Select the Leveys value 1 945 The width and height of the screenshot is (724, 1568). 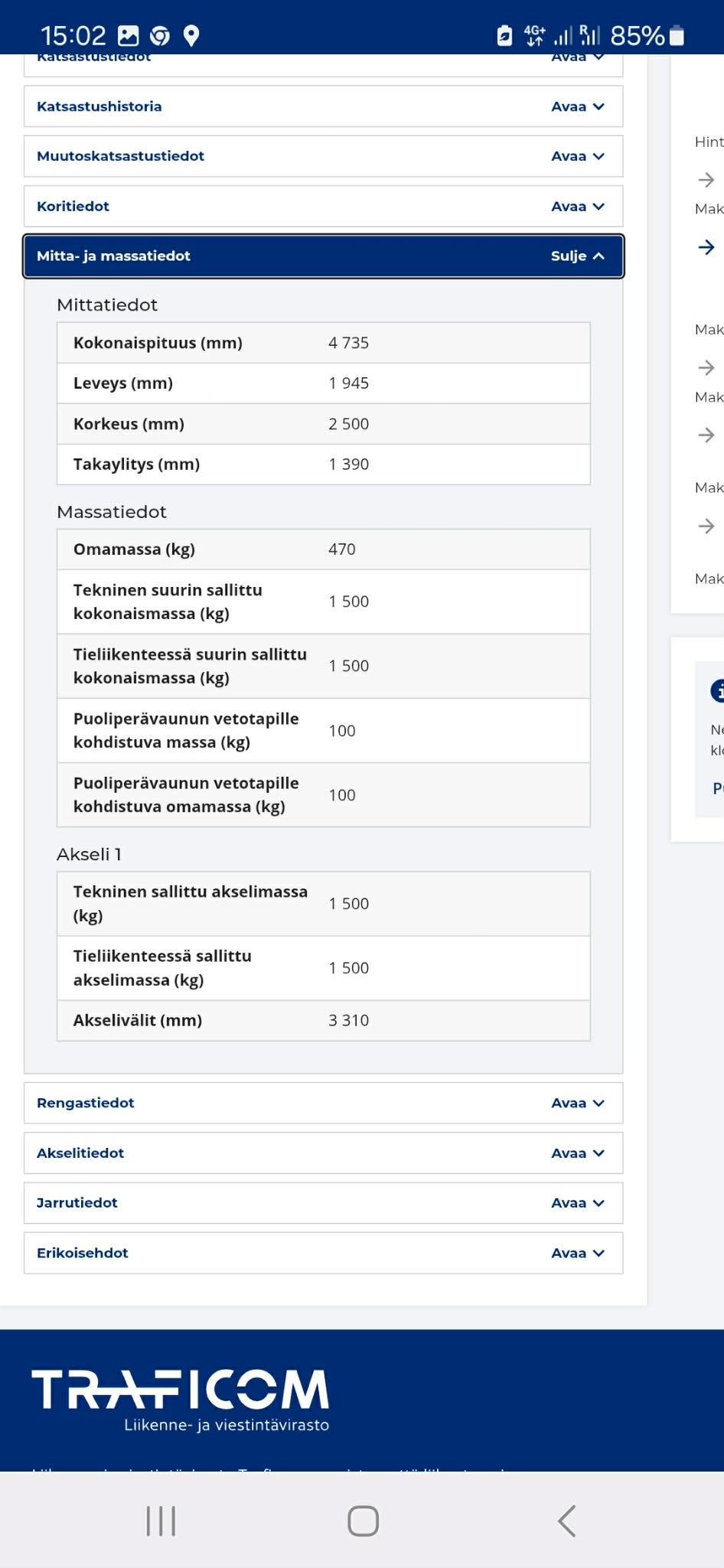pyautogui.click(x=348, y=383)
